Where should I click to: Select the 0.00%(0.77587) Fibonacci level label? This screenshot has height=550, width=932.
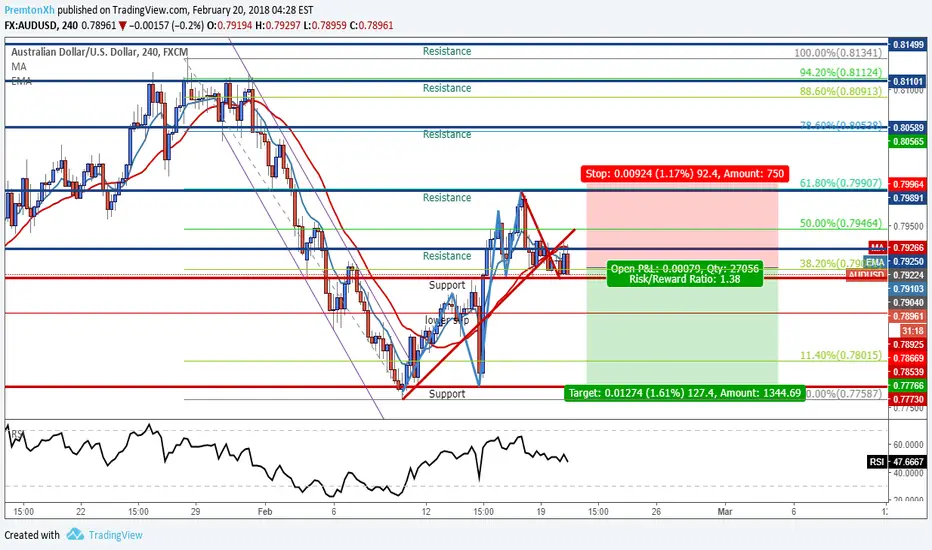tap(844, 394)
